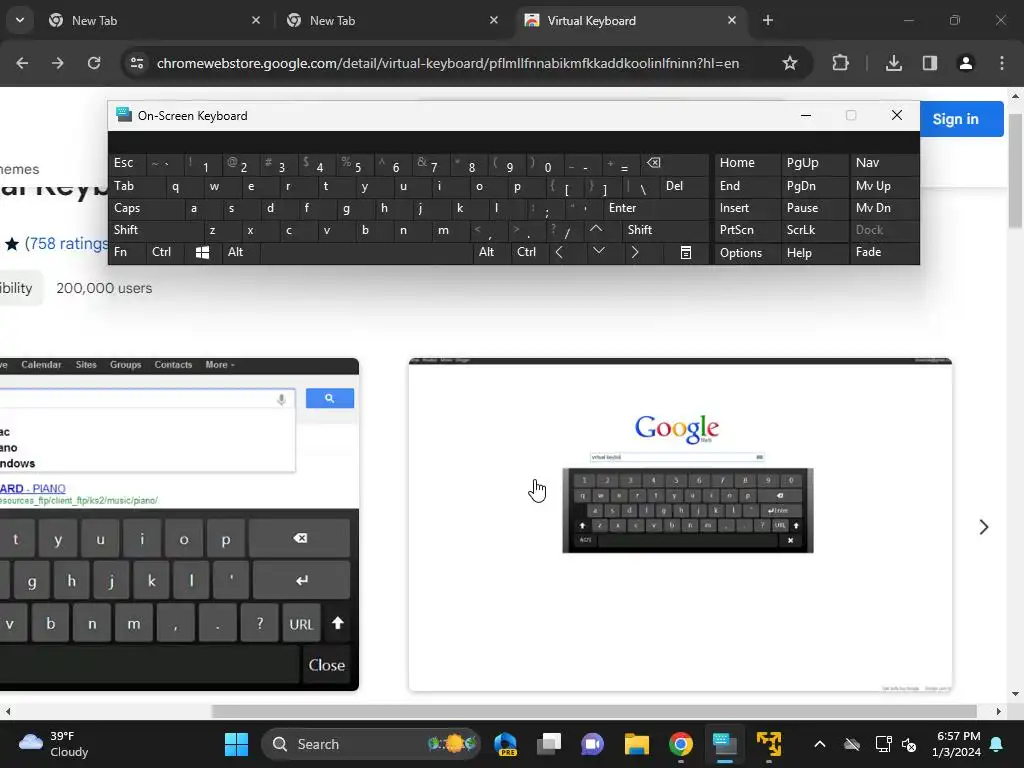
Task: Show hidden system tray icons chevron
Action: [x=820, y=744]
